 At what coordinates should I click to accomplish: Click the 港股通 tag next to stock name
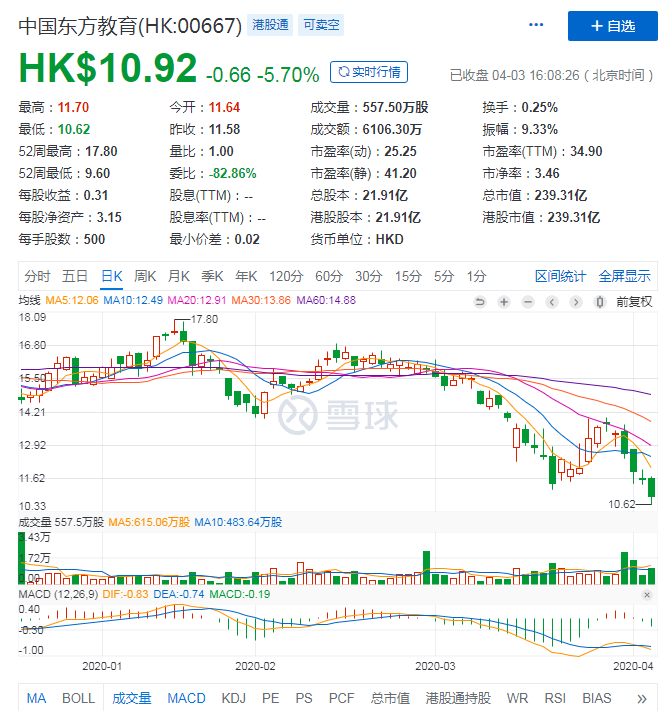267,26
